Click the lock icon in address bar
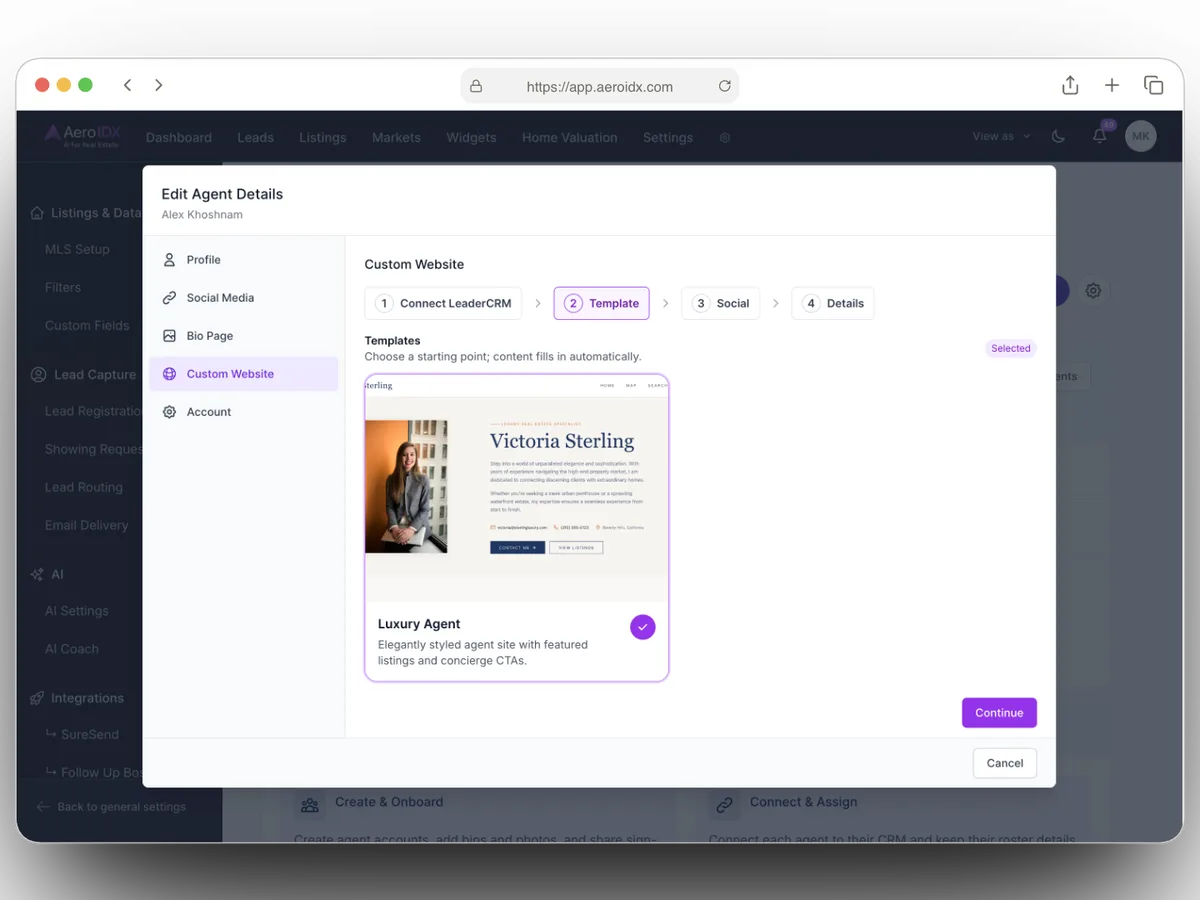1200x900 pixels. [476, 87]
